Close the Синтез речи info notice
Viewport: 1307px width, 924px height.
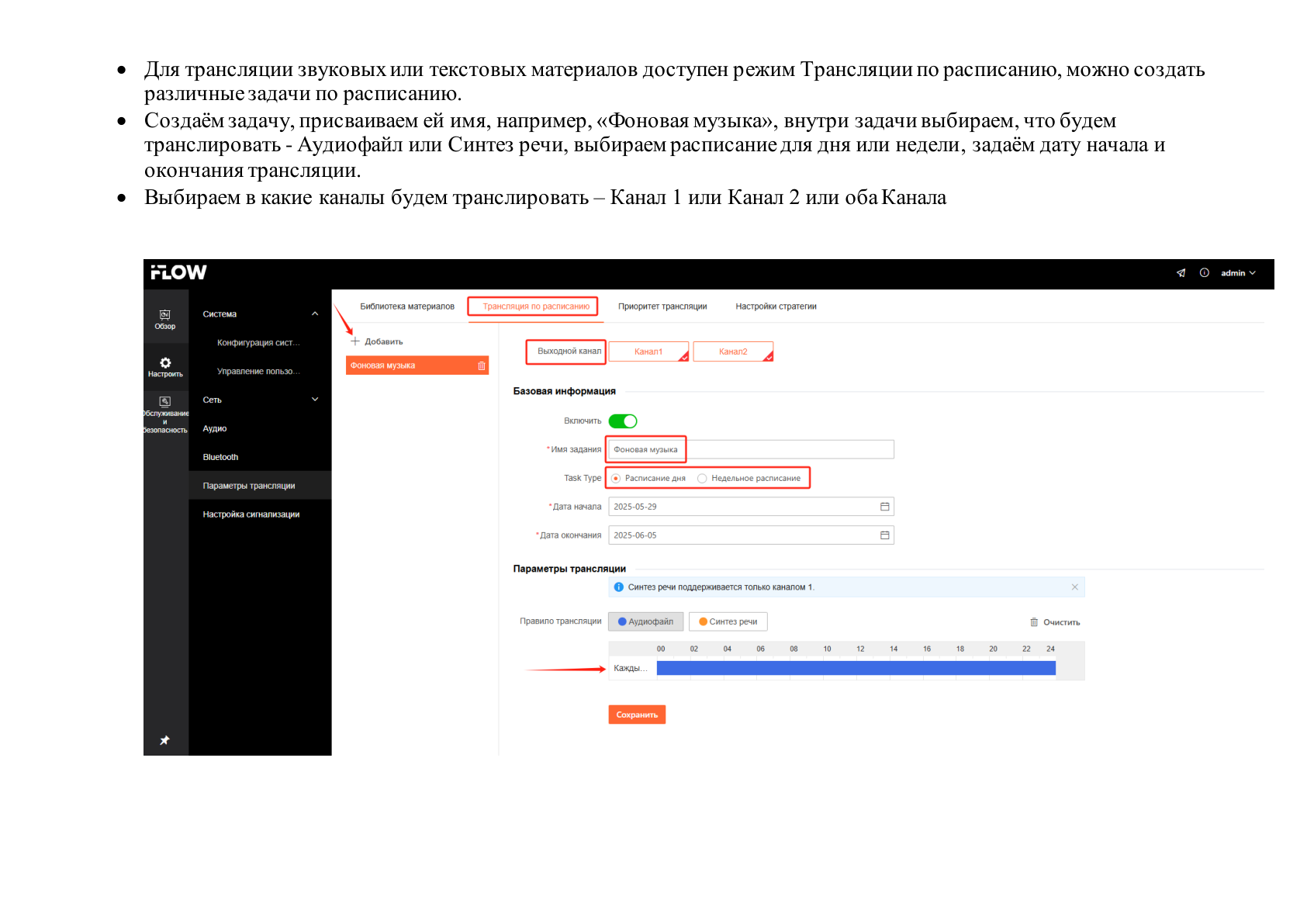coord(1074,587)
